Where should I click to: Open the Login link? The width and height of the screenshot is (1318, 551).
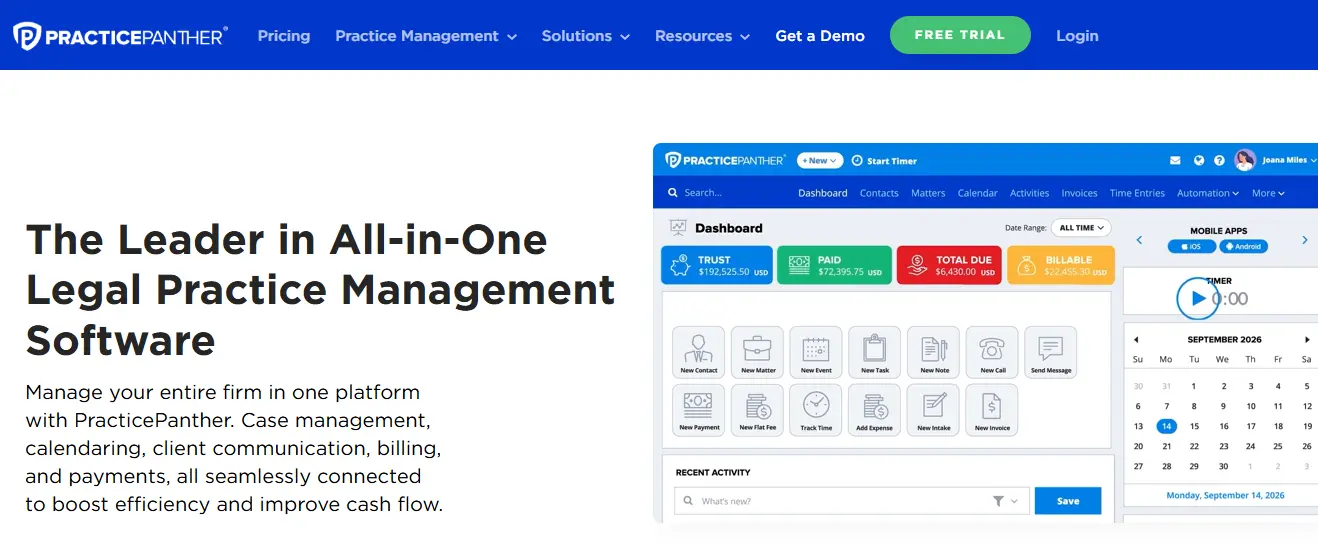(x=1077, y=36)
